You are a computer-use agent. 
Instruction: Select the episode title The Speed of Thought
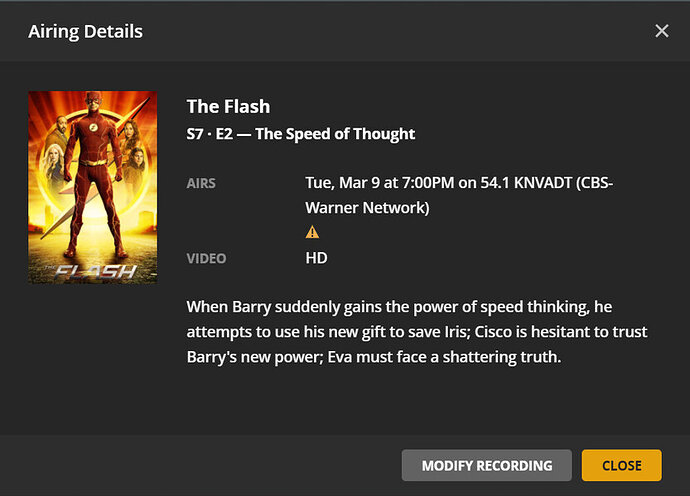[x=335, y=134]
